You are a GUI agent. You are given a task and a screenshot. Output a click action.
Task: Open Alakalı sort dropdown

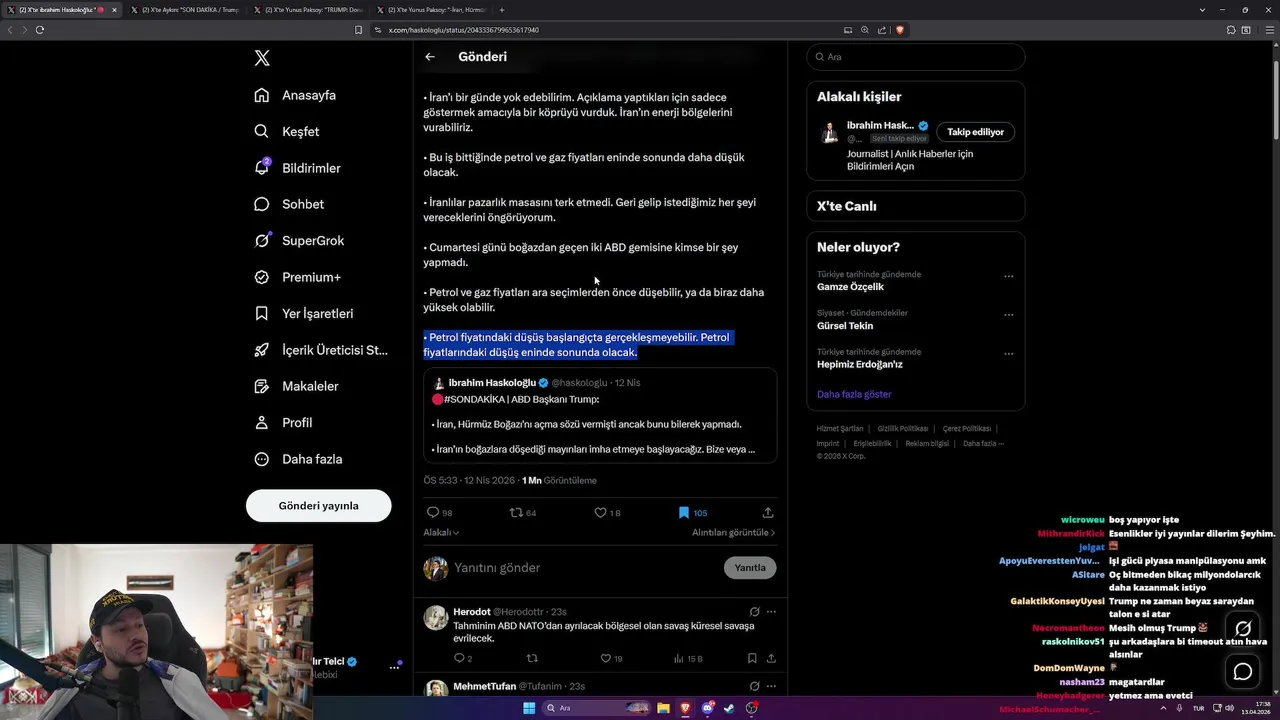(441, 532)
